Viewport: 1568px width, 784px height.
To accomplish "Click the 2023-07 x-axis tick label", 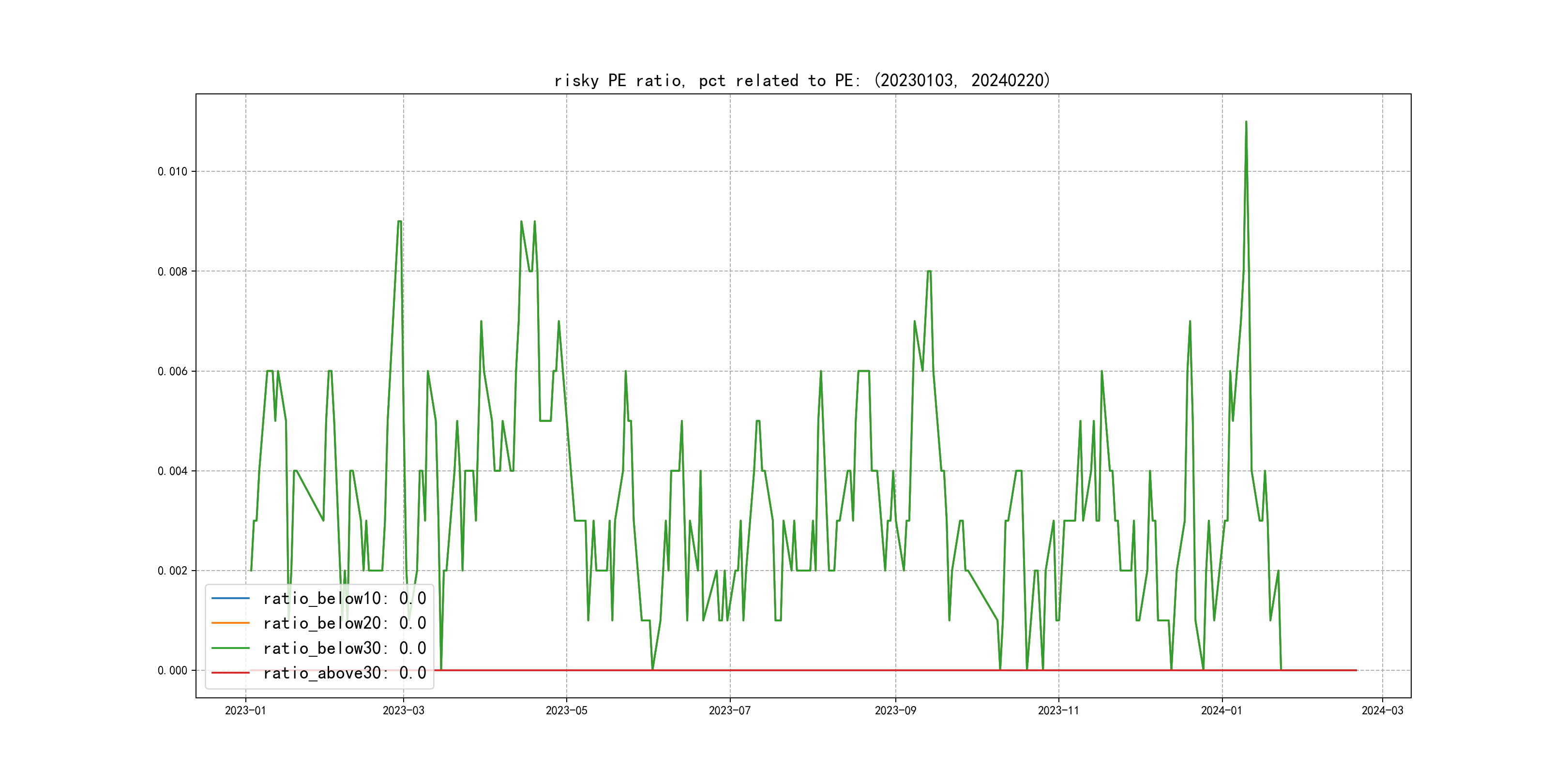I will click(x=729, y=710).
